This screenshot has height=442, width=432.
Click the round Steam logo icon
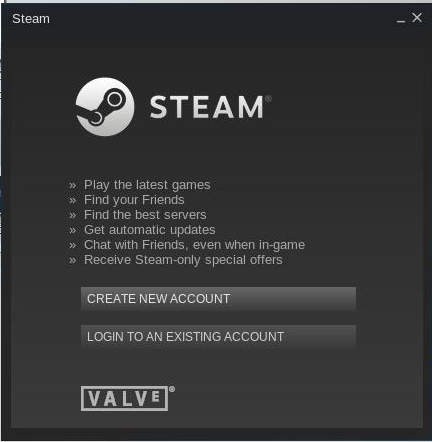point(105,107)
